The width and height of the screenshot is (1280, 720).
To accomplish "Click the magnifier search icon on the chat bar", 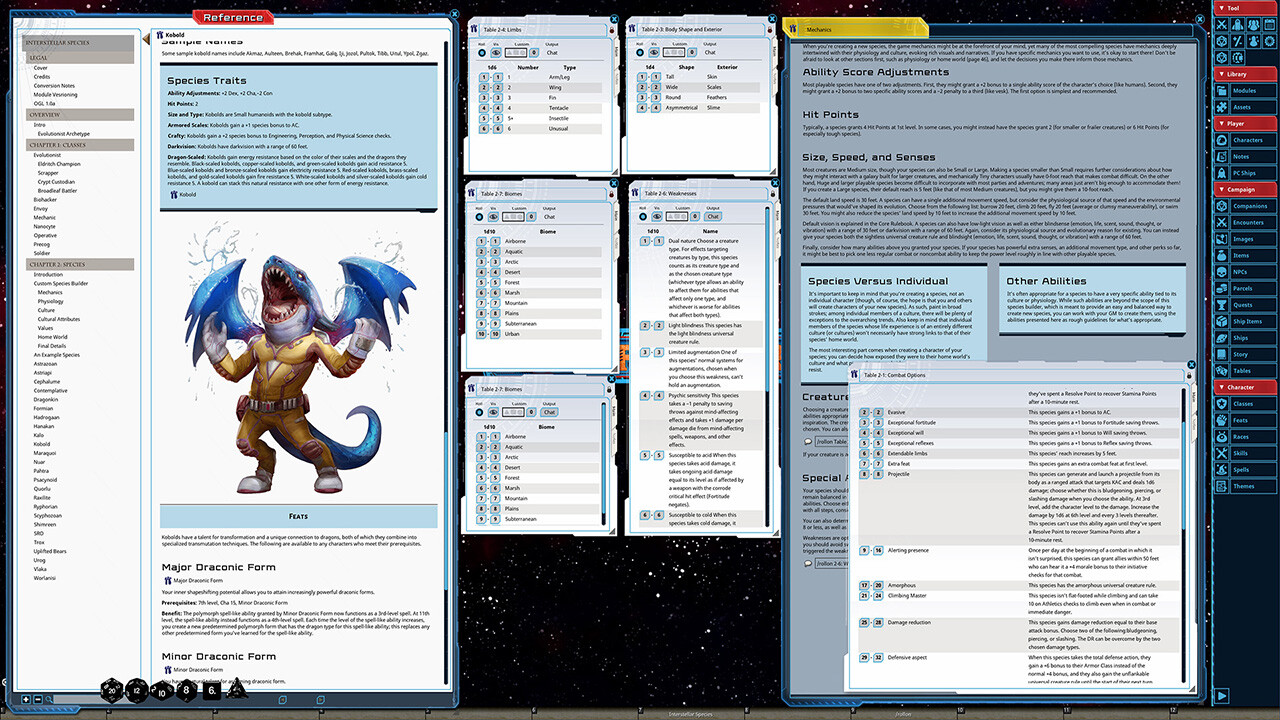I will [49, 699].
